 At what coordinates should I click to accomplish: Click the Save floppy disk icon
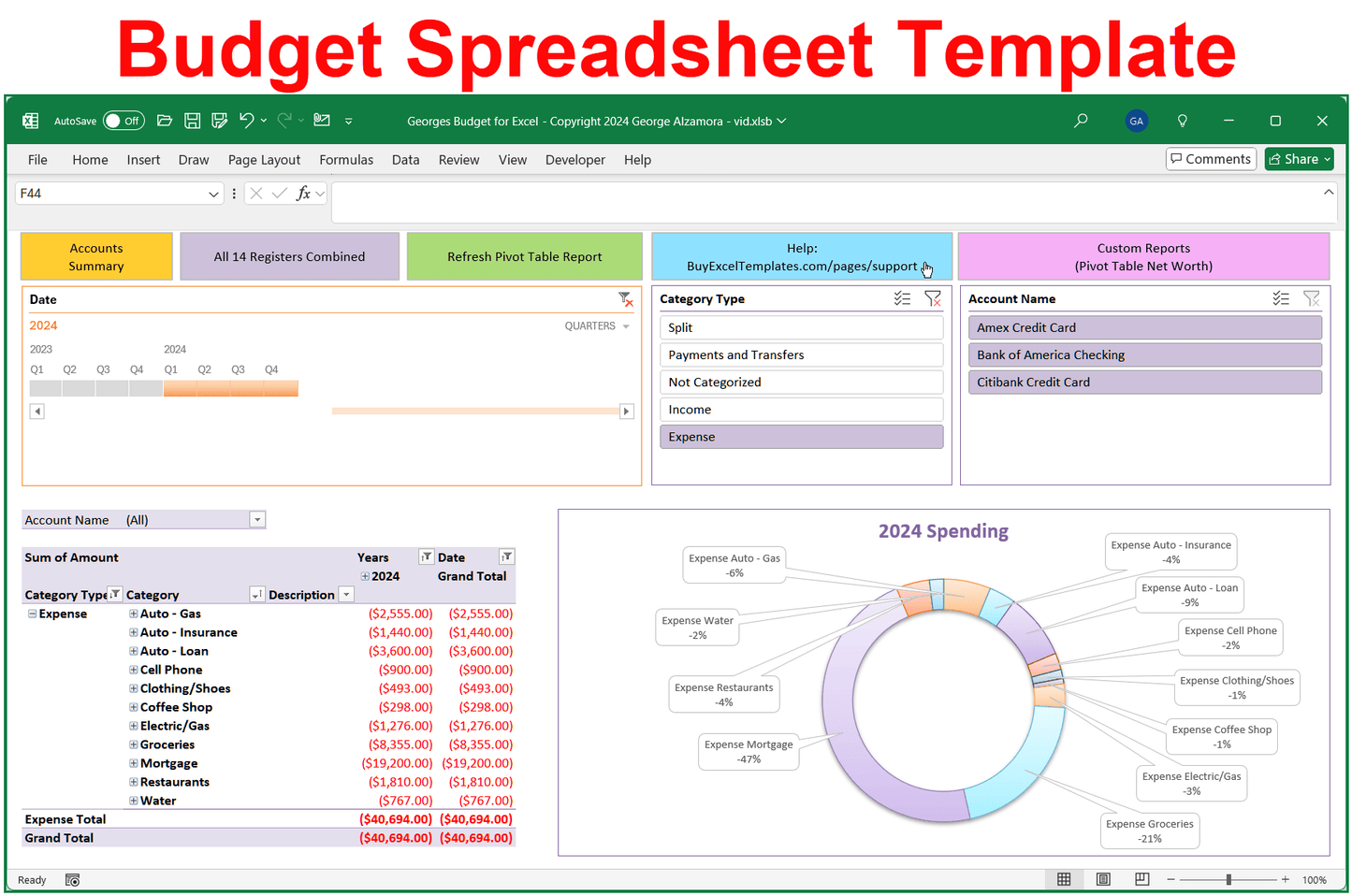[192, 121]
